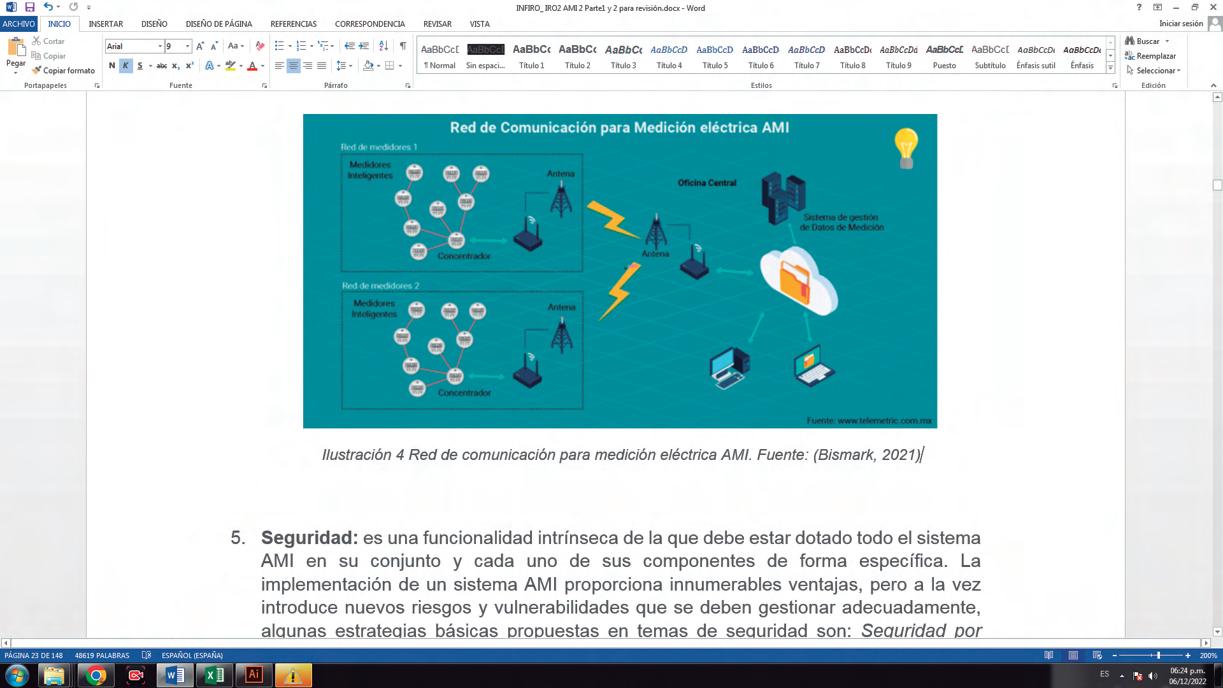Toggle underline (S) formatting

[139, 66]
